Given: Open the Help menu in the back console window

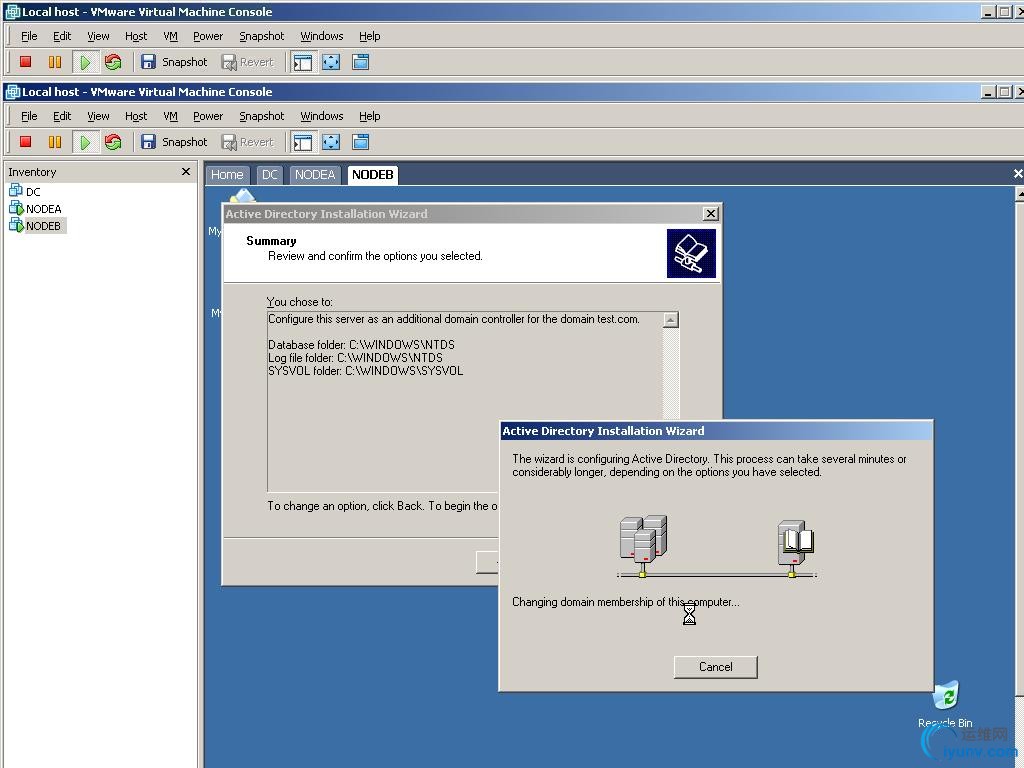Looking at the screenshot, I should click(369, 36).
